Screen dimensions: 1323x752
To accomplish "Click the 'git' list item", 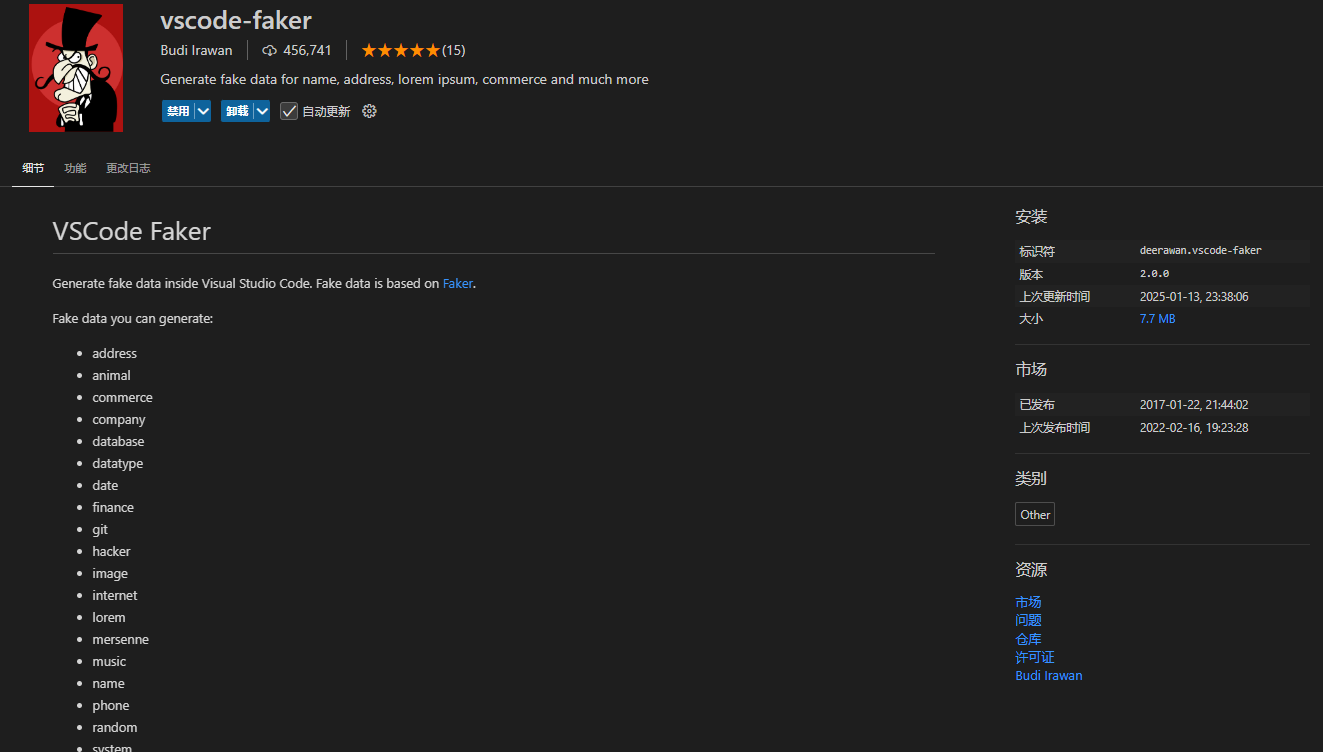I will click(100, 529).
